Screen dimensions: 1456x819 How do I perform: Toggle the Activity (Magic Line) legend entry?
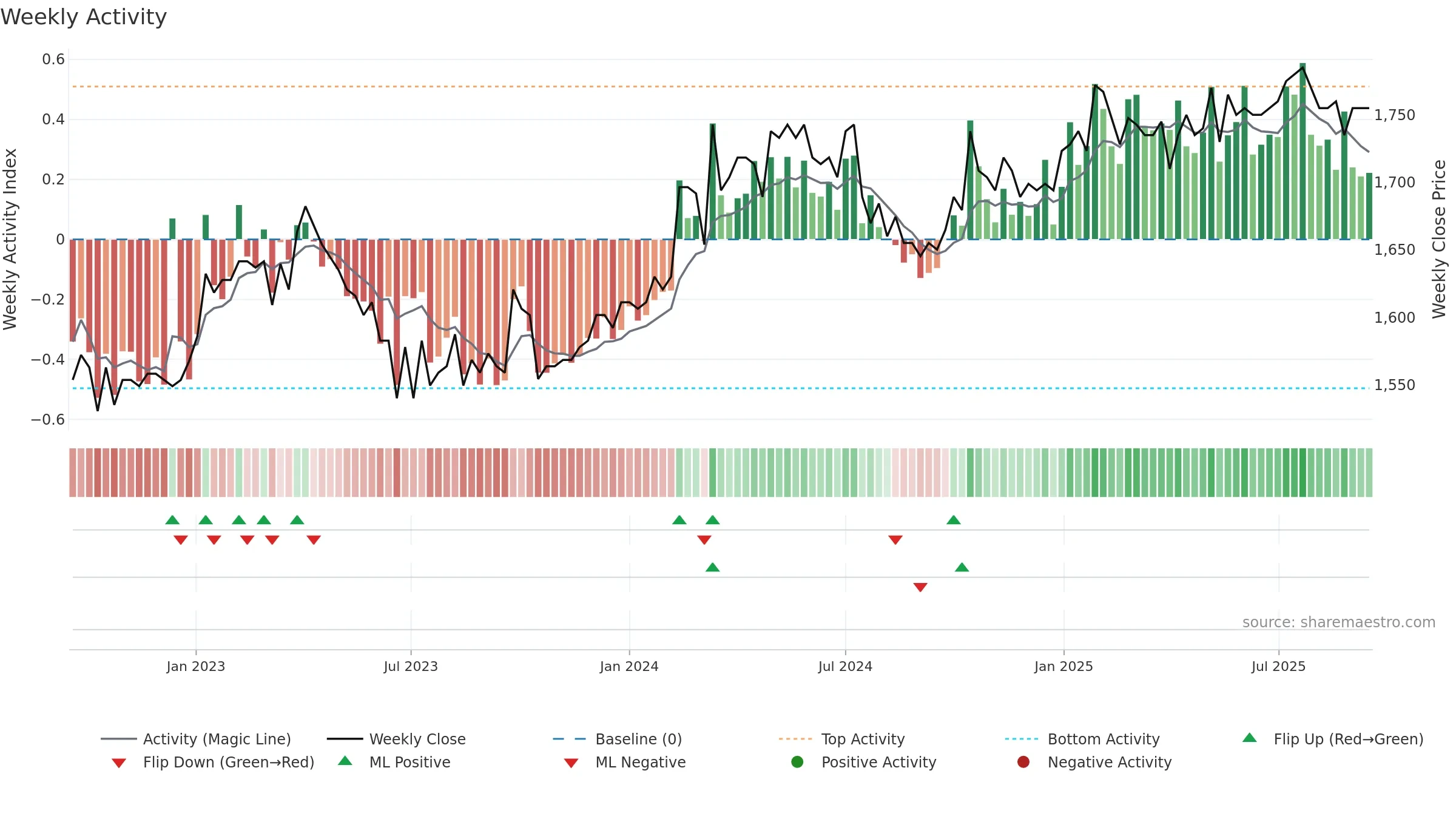196,739
